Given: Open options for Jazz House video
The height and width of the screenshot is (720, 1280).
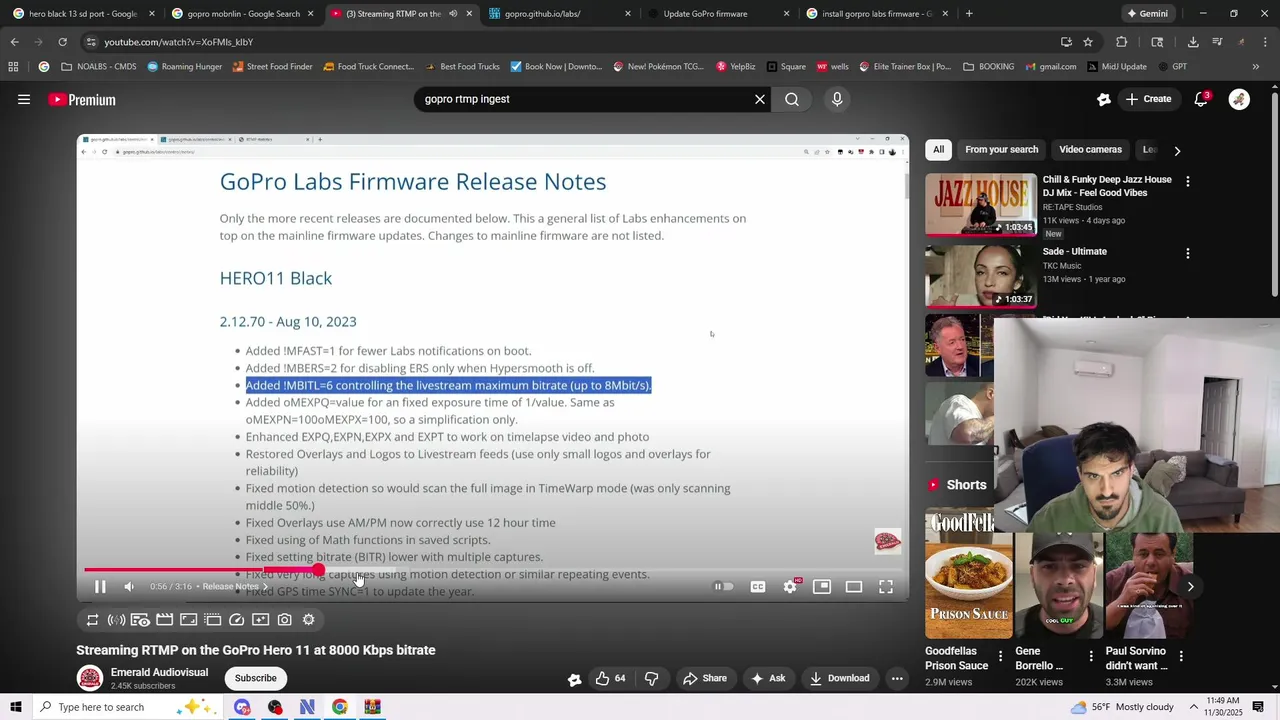Looking at the screenshot, I should [x=1187, y=182].
